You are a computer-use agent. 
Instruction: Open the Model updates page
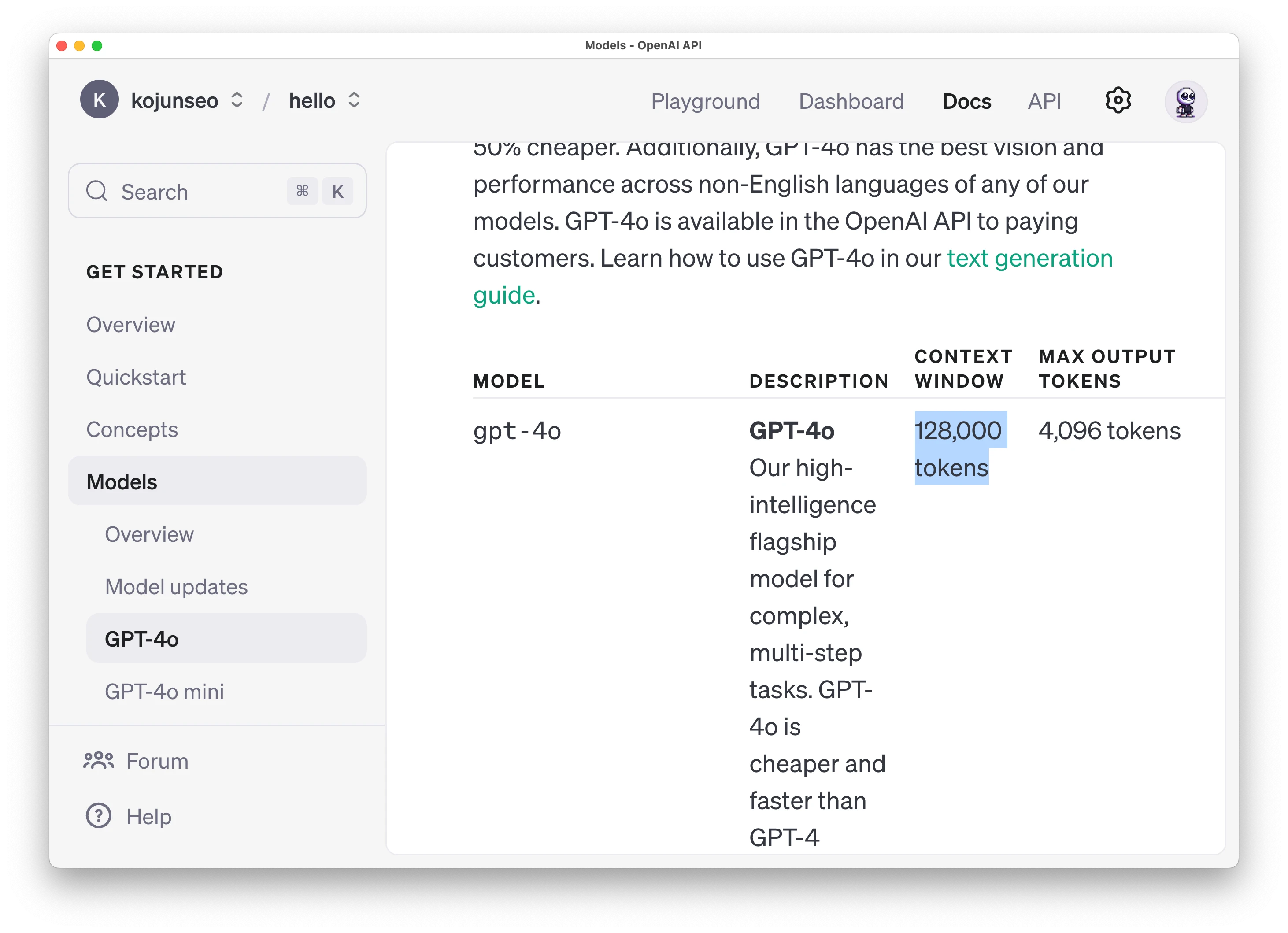tap(176, 587)
